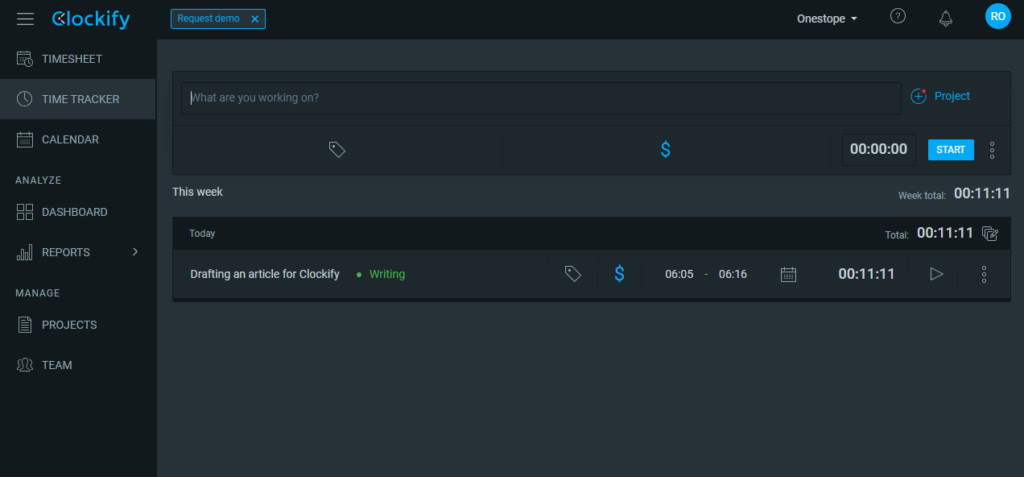Click the Today date header
The image size is (1024, 477).
pyautogui.click(x=202, y=233)
